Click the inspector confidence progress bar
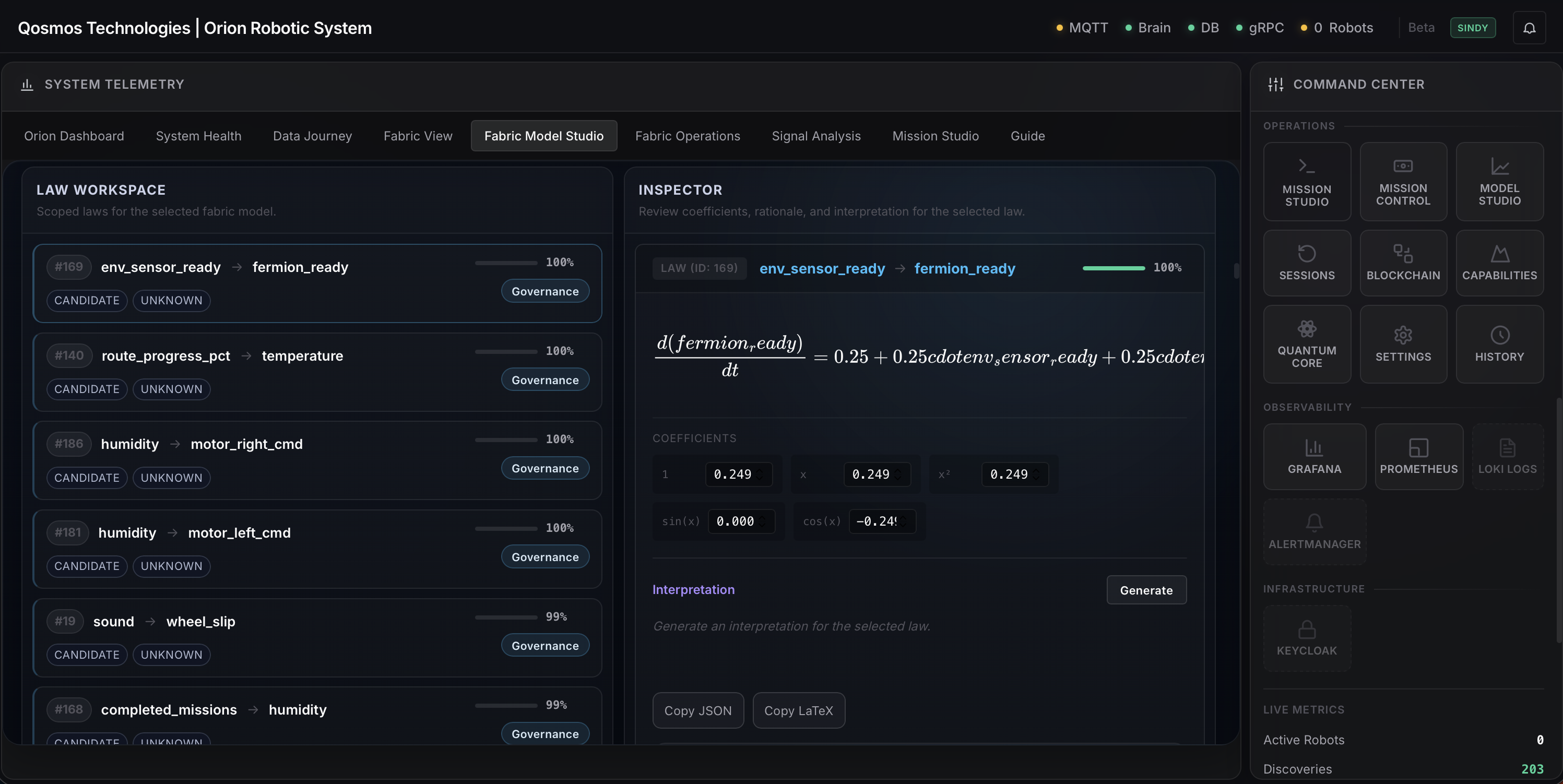The image size is (1563, 784). 1113,268
